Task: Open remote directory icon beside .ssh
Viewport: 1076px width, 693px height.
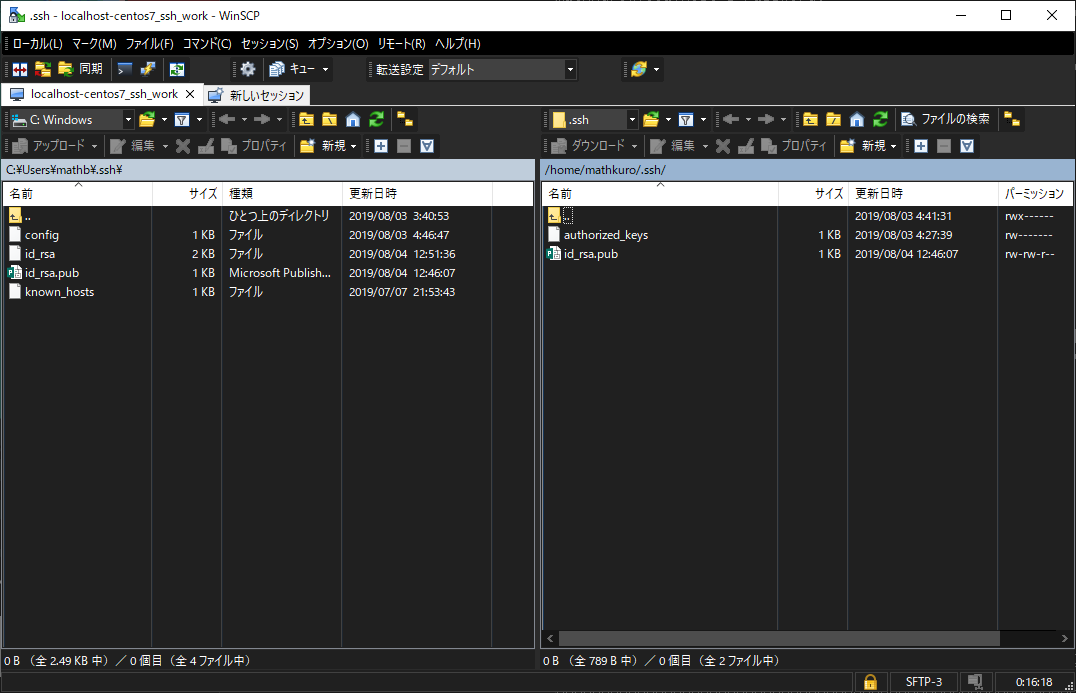Action: [651, 120]
